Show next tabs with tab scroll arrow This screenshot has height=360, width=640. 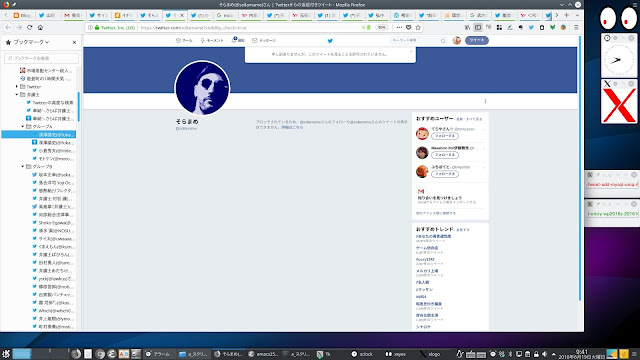556,15
